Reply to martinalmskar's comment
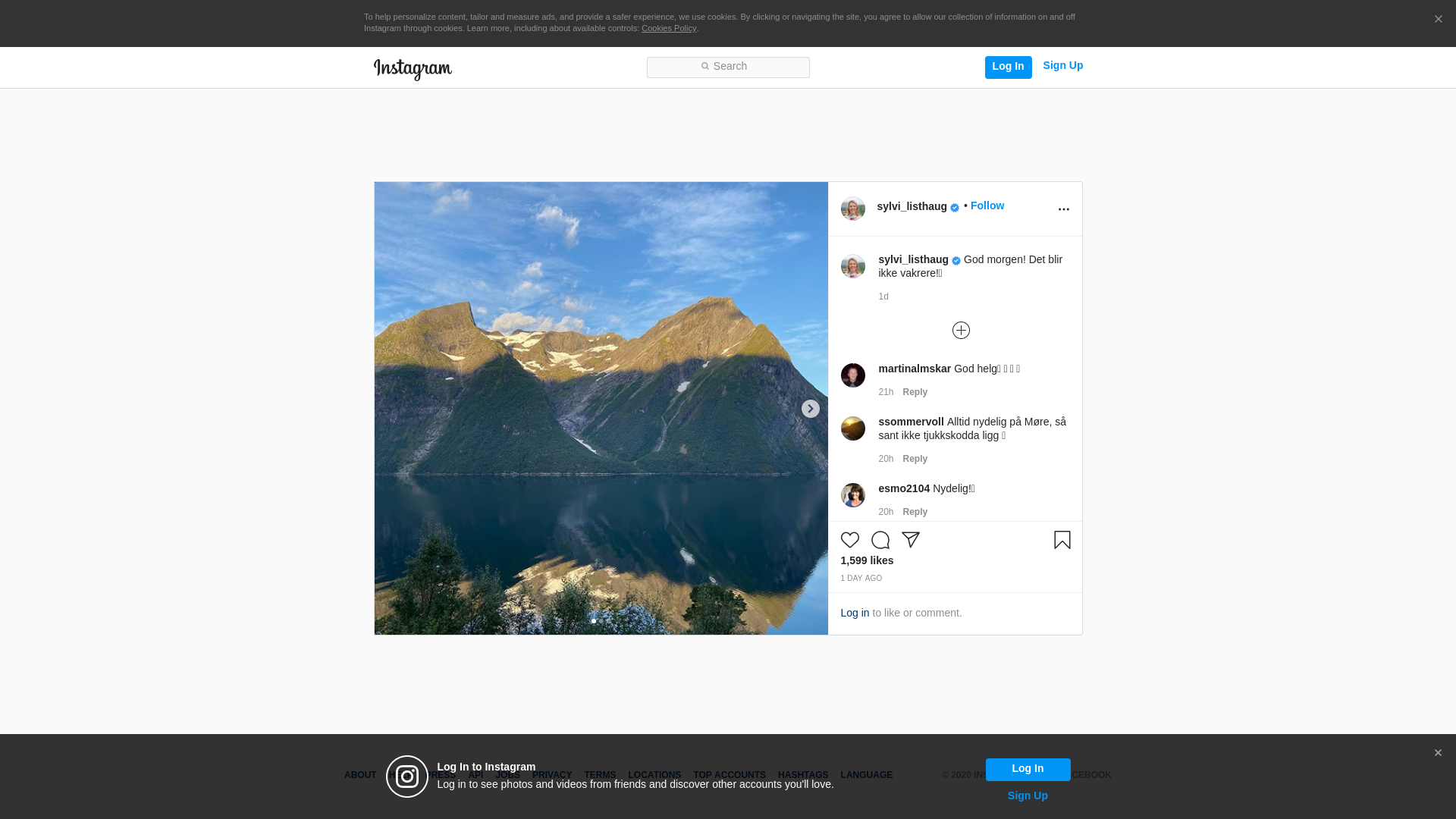1456x819 pixels. pyautogui.click(x=915, y=393)
